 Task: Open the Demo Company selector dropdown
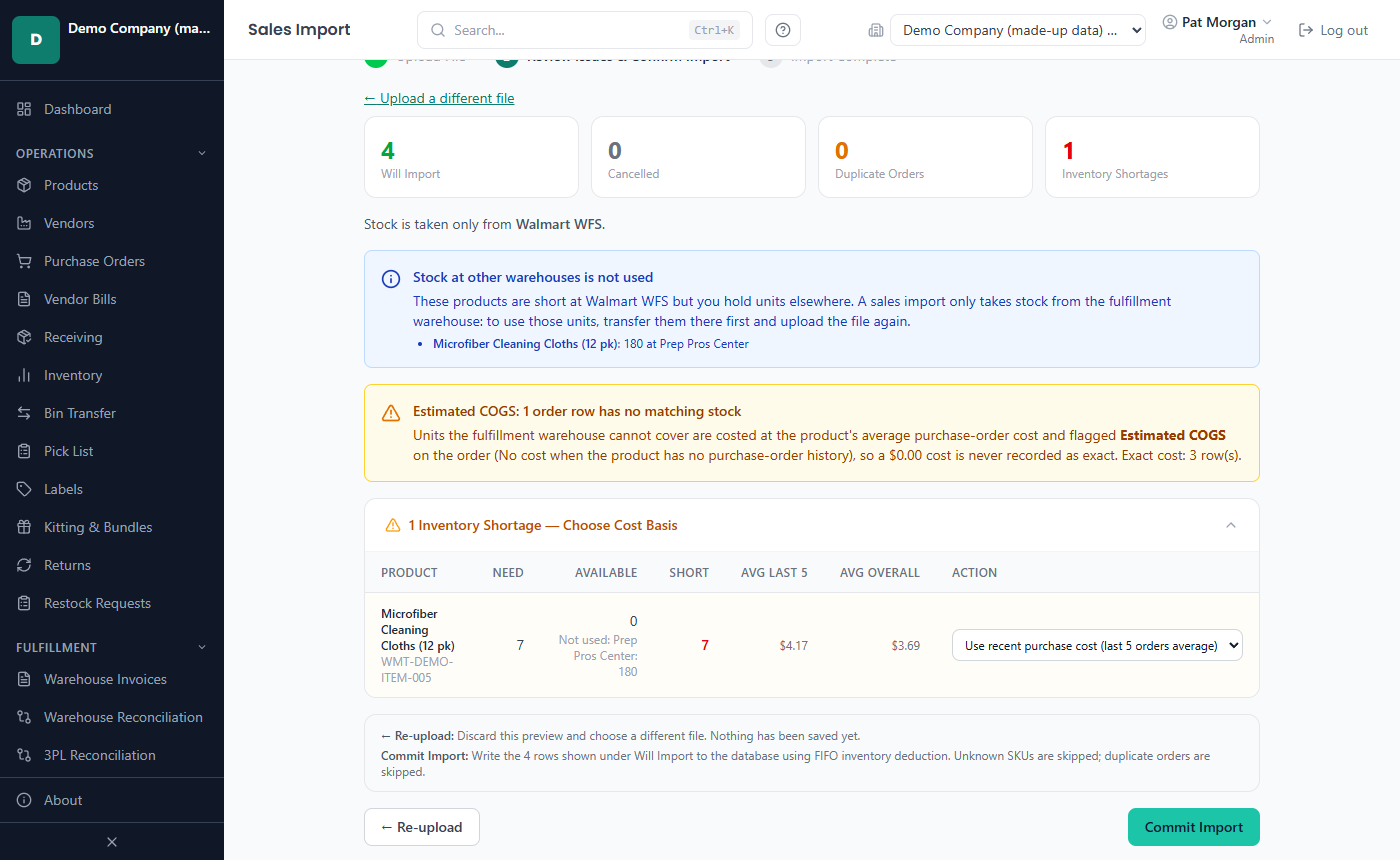1018,30
